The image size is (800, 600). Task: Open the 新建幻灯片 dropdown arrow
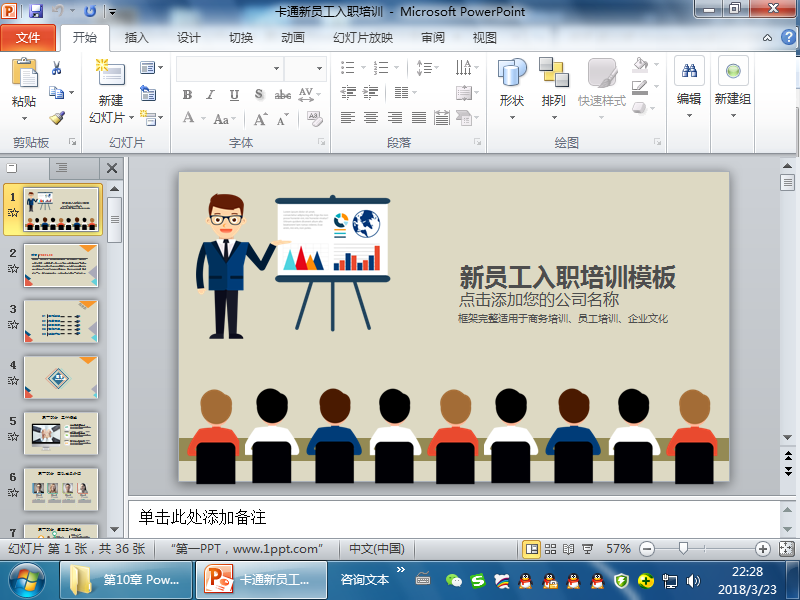click(110, 117)
